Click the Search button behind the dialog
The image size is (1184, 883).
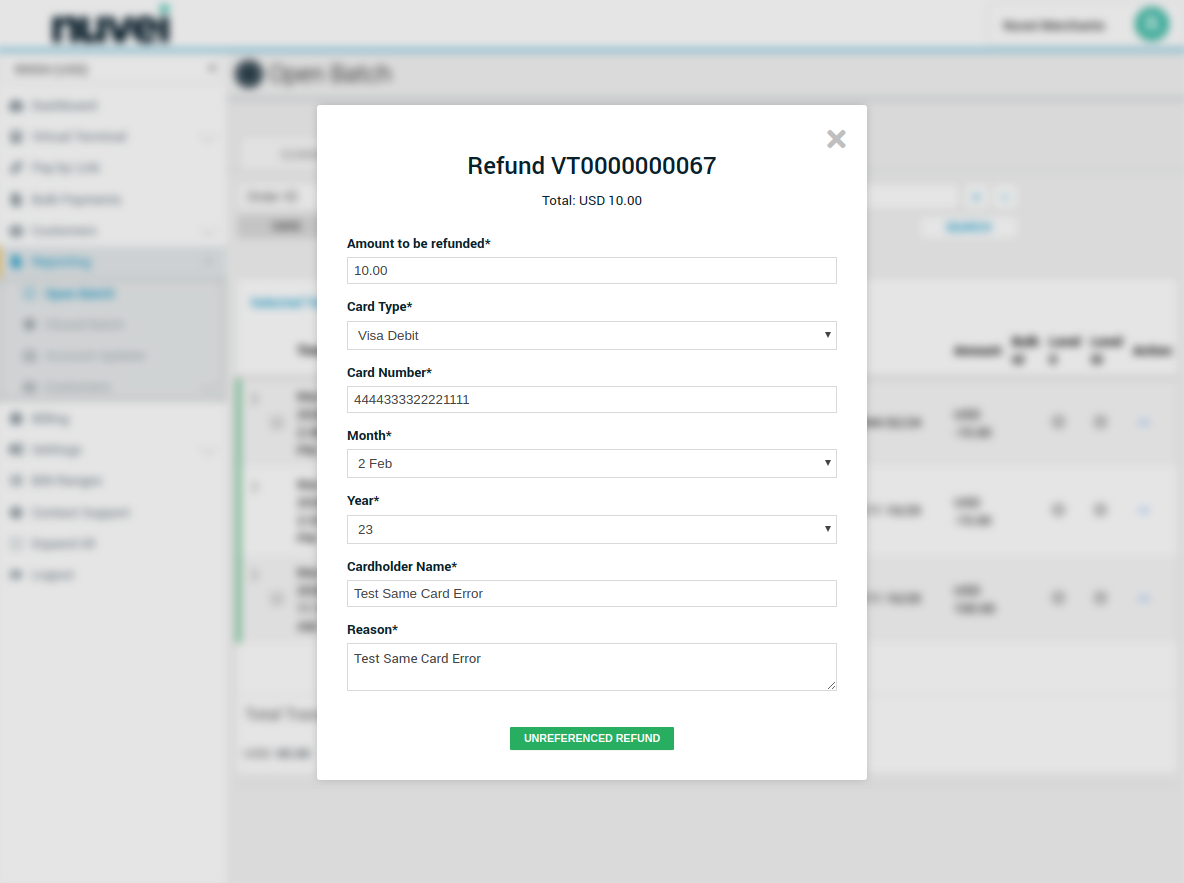pos(968,227)
